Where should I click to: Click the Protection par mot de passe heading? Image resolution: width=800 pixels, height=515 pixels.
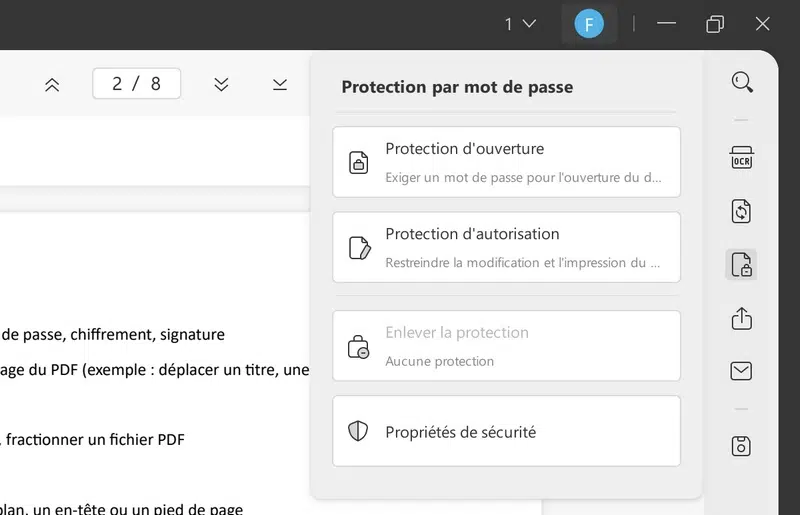pos(457,87)
